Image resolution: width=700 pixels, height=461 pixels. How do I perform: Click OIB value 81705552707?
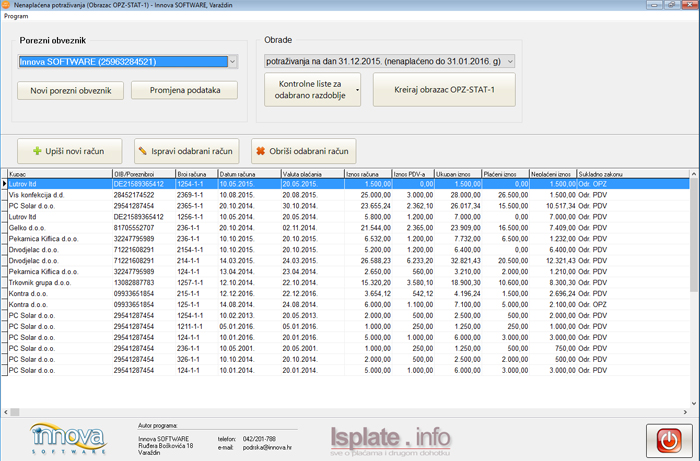[134, 228]
